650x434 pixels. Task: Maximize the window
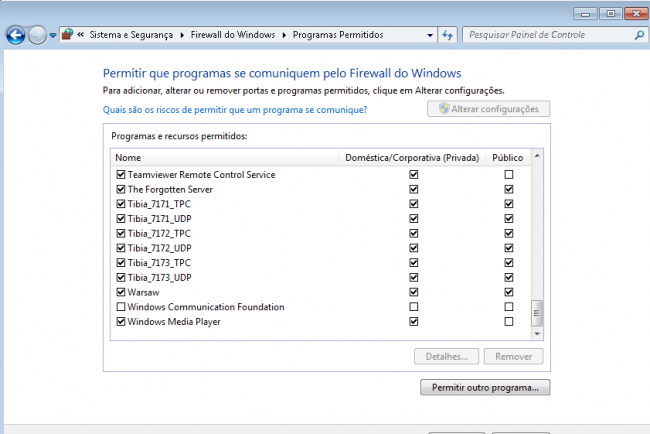[x=611, y=14]
